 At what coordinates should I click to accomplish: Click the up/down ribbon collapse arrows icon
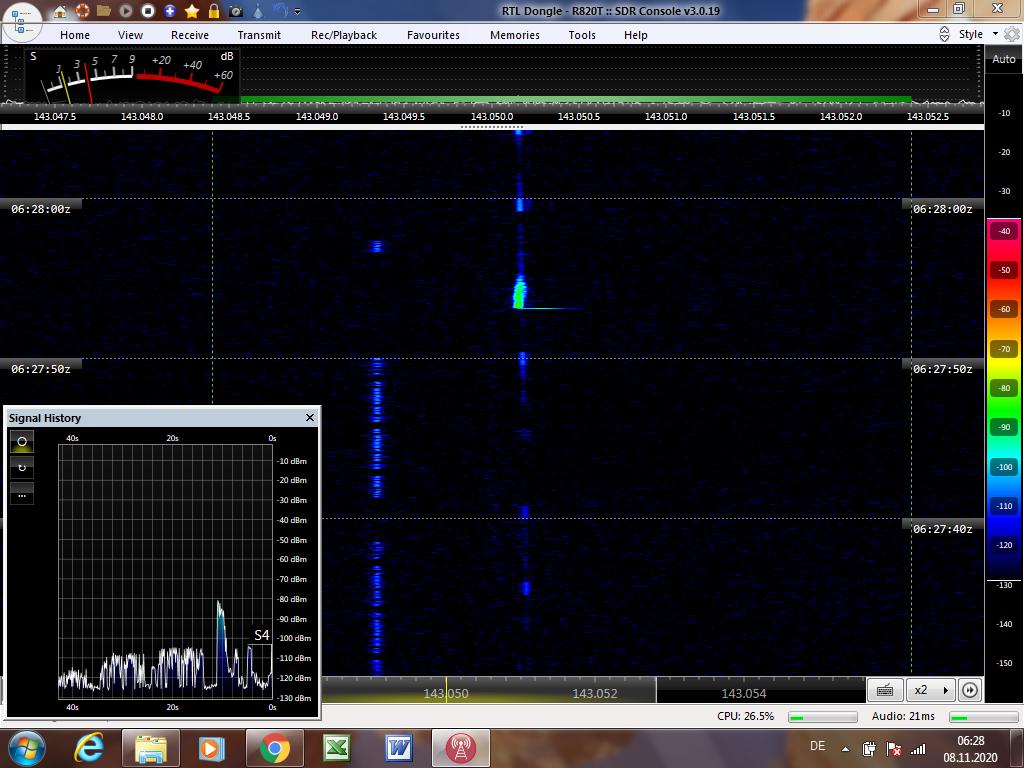click(x=944, y=35)
